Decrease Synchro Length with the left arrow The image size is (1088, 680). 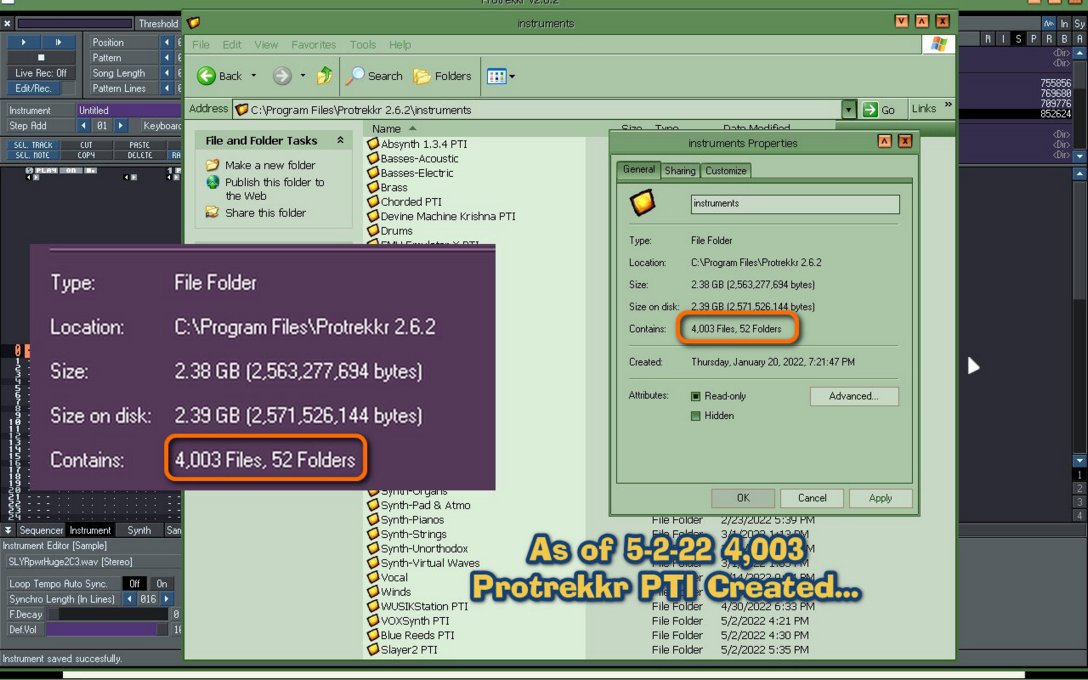(x=129, y=599)
